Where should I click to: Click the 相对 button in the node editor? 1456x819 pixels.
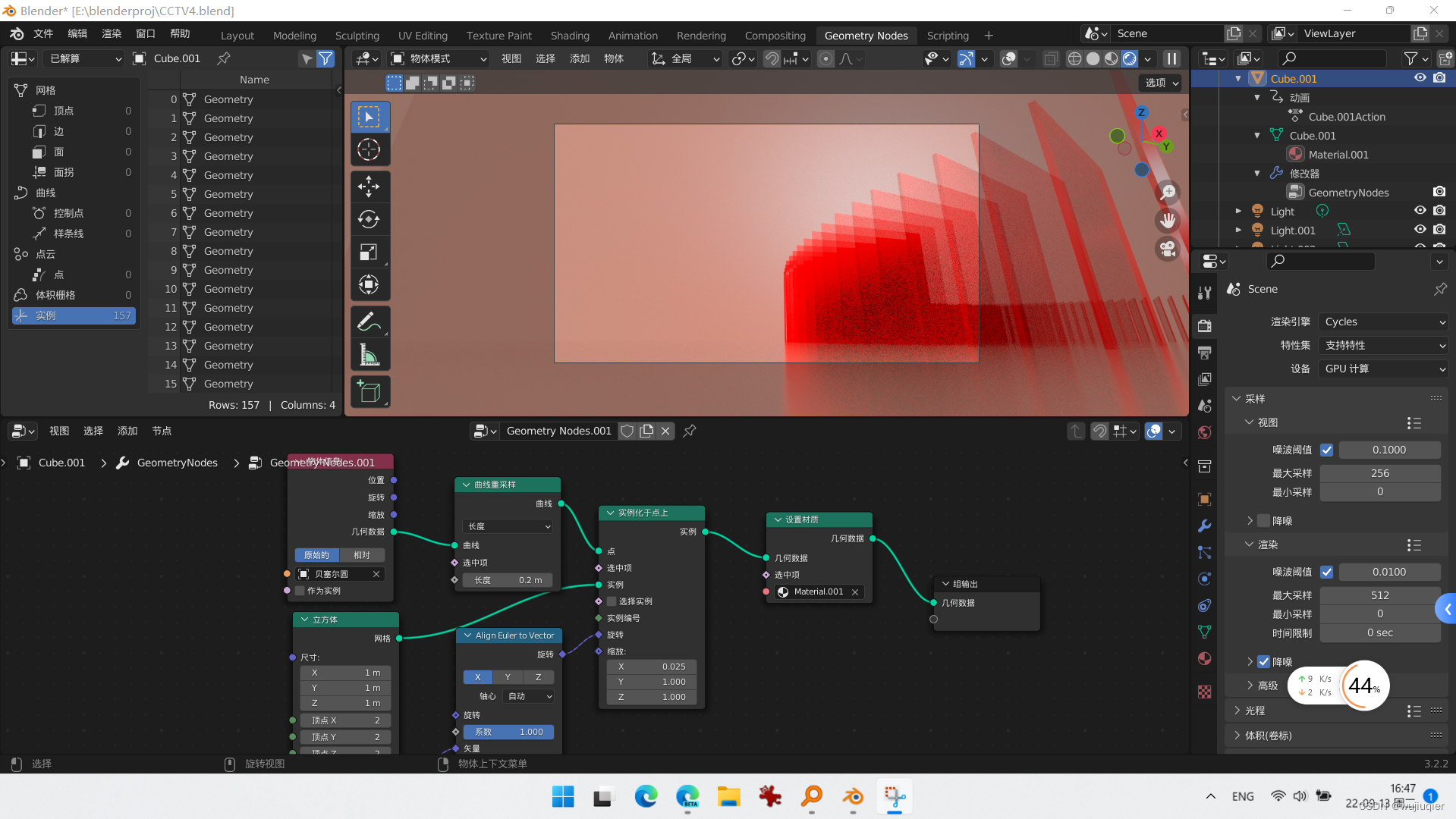(x=360, y=554)
